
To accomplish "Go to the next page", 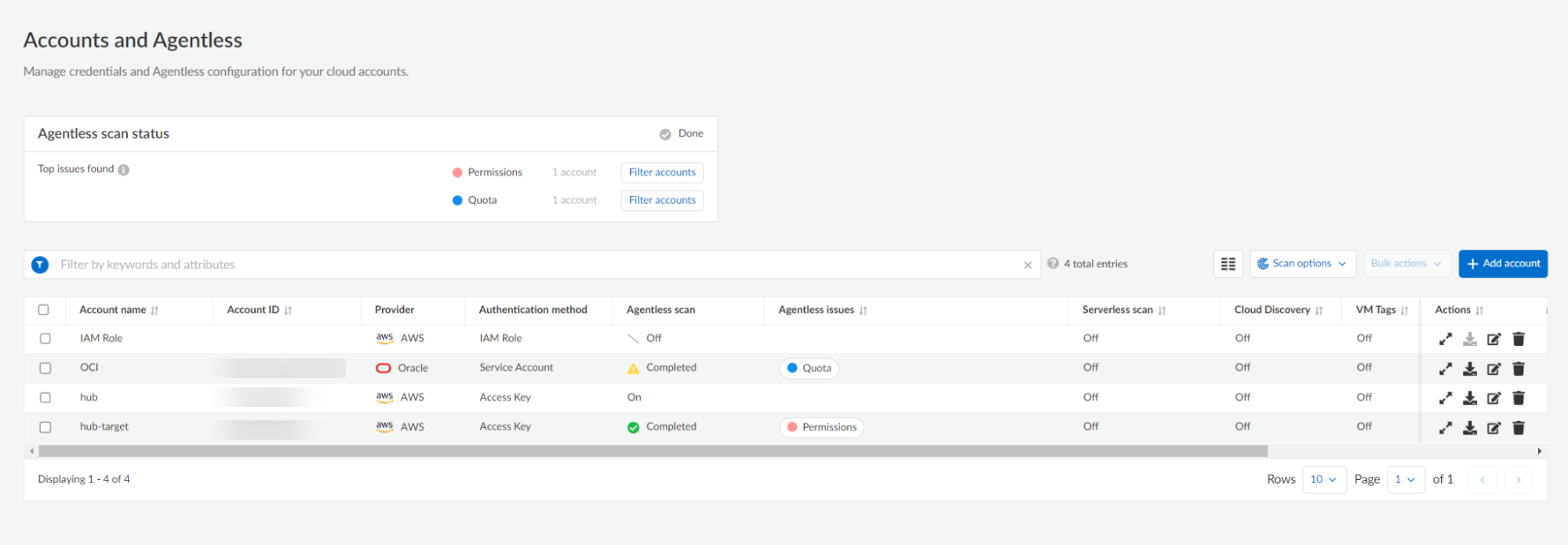I will [1519, 480].
